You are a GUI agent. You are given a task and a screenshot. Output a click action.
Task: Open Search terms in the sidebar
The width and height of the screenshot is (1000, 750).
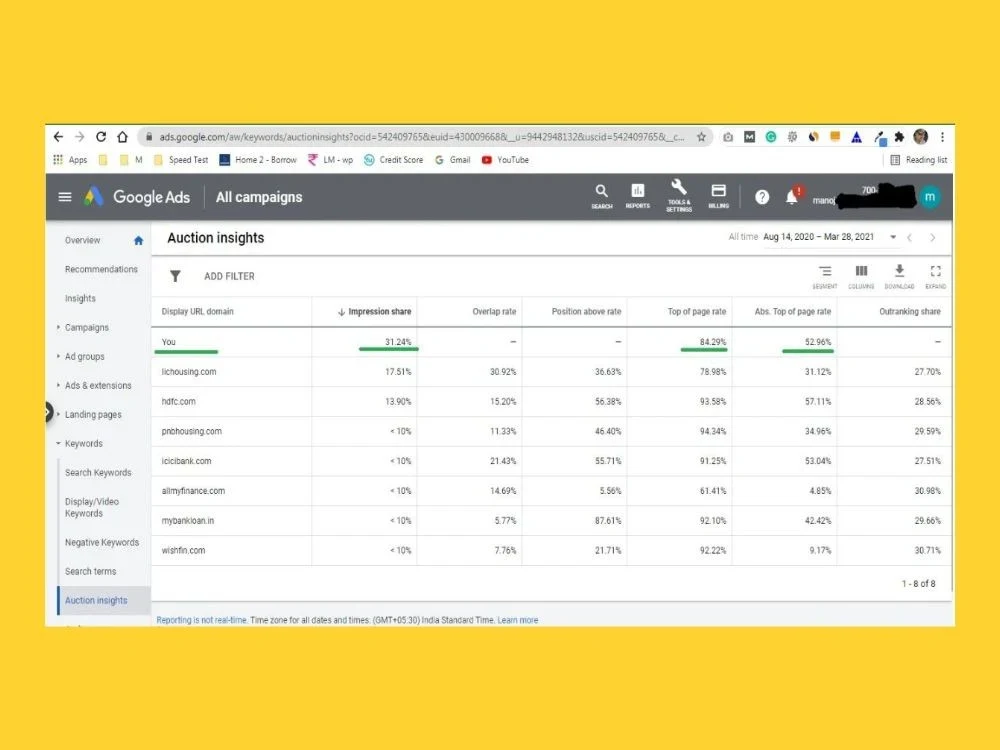point(91,571)
